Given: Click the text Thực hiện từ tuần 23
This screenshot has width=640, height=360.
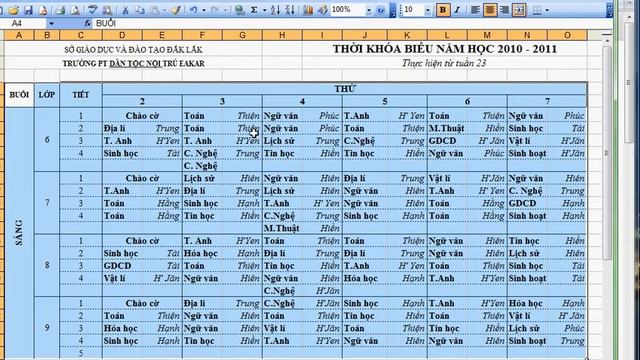Looking at the screenshot, I should [444, 63].
